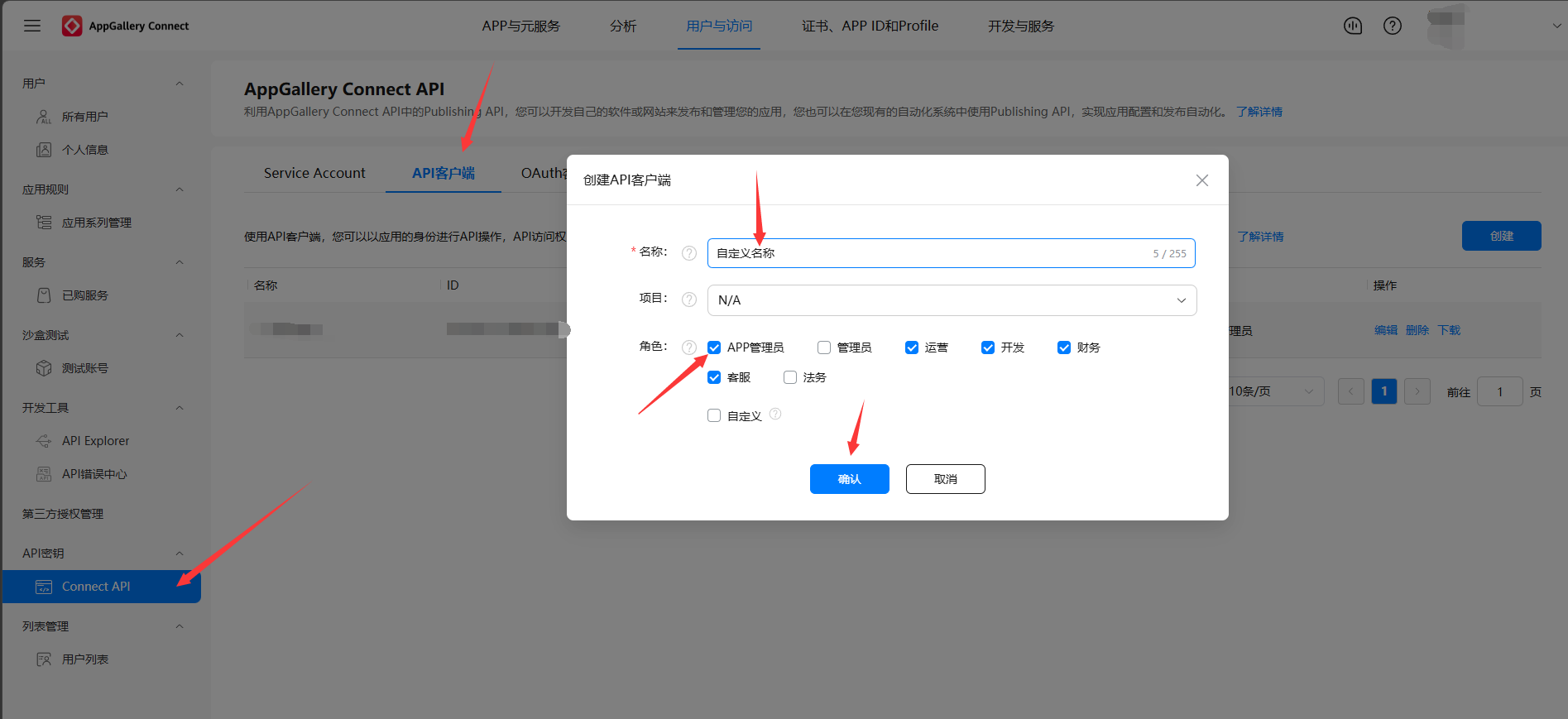
Task: Click the blue 创建 button
Action: click(x=1502, y=236)
